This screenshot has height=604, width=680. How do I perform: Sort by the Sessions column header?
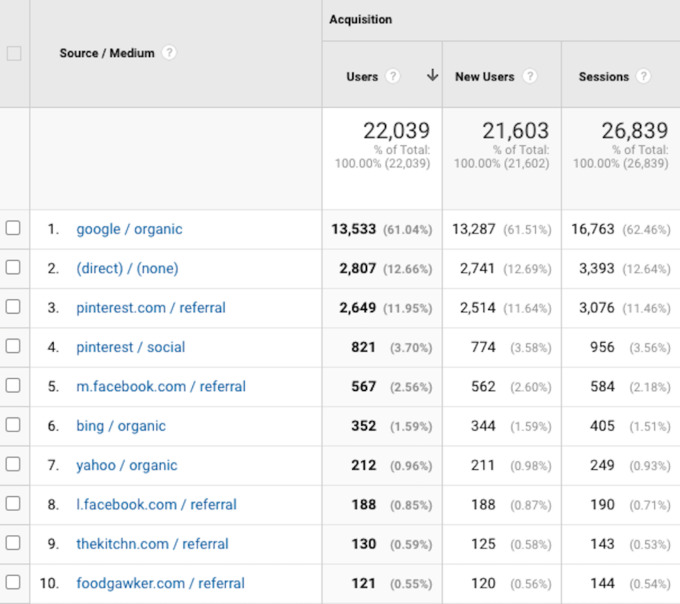604,77
